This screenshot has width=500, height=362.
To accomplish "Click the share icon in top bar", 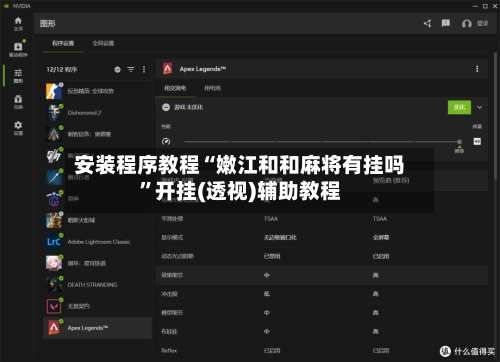I will tap(427, 23).
